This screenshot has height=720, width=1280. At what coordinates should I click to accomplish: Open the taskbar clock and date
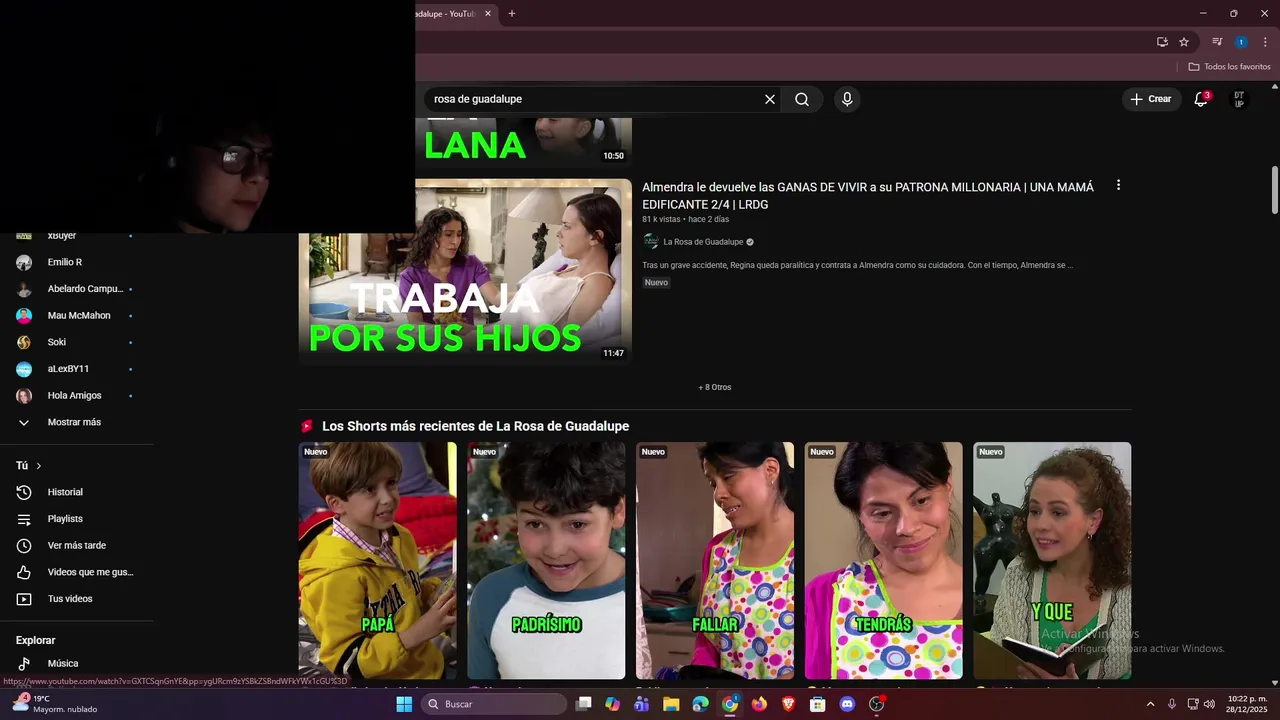(1247, 704)
